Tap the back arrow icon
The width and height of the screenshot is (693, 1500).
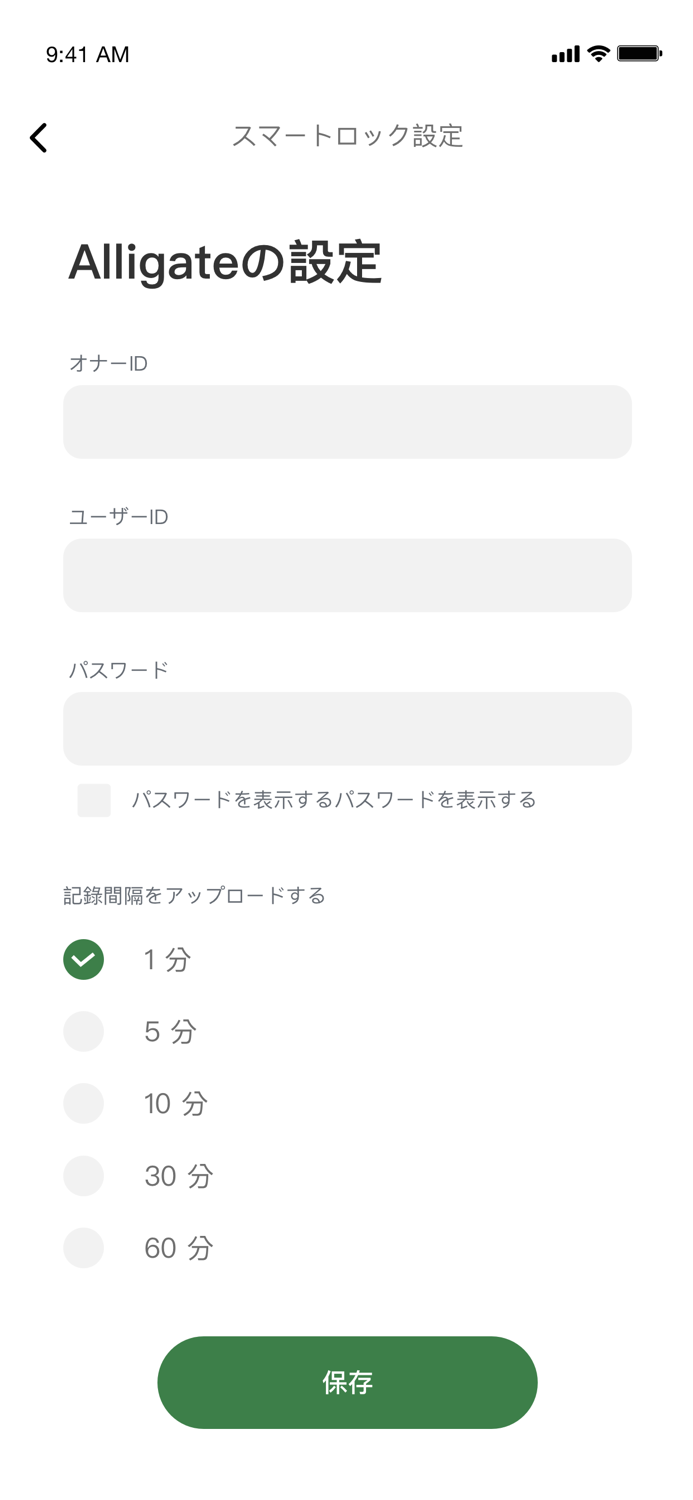pos(39,137)
